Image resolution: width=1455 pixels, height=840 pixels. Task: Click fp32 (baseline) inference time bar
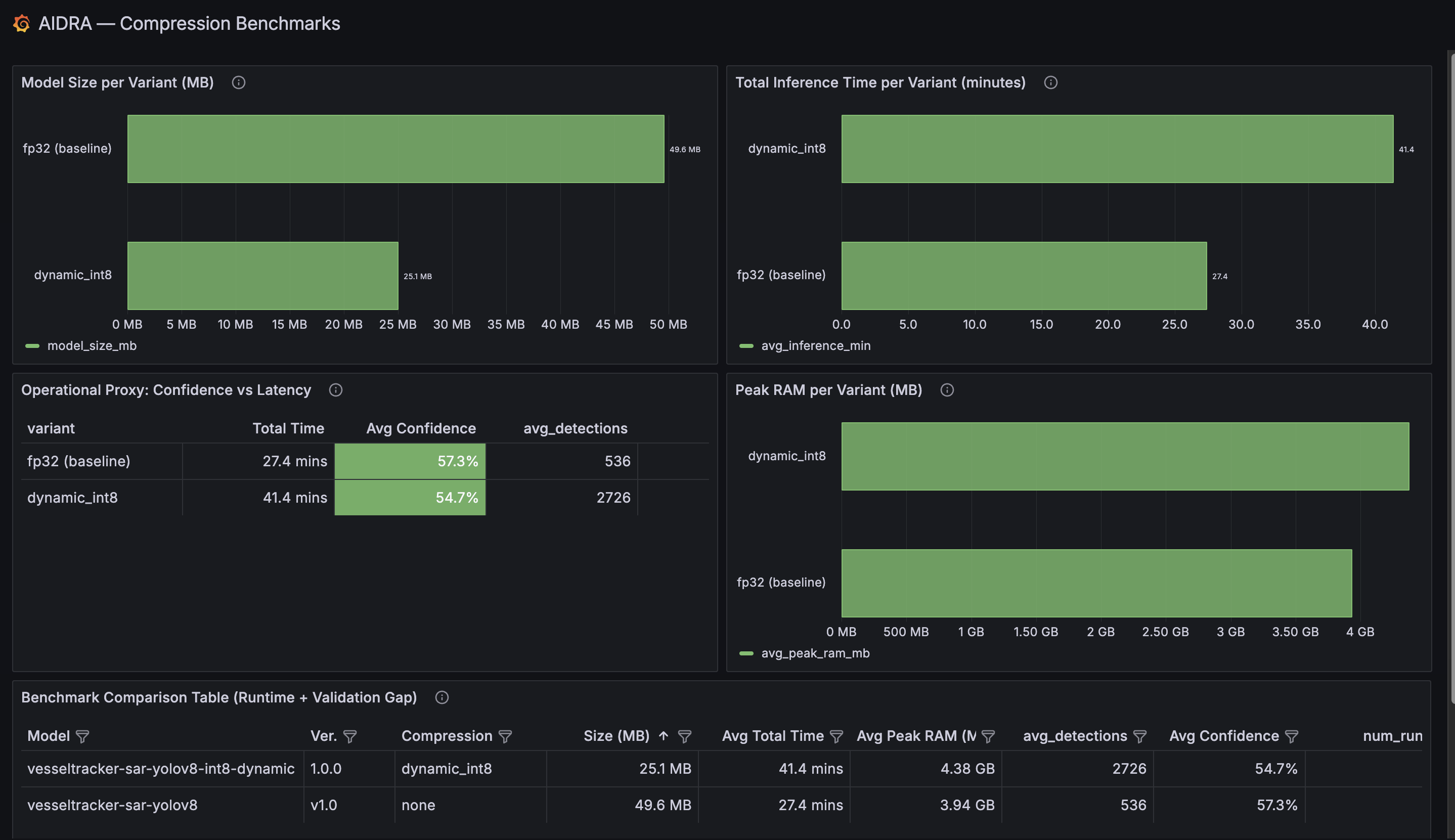coord(1024,276)
